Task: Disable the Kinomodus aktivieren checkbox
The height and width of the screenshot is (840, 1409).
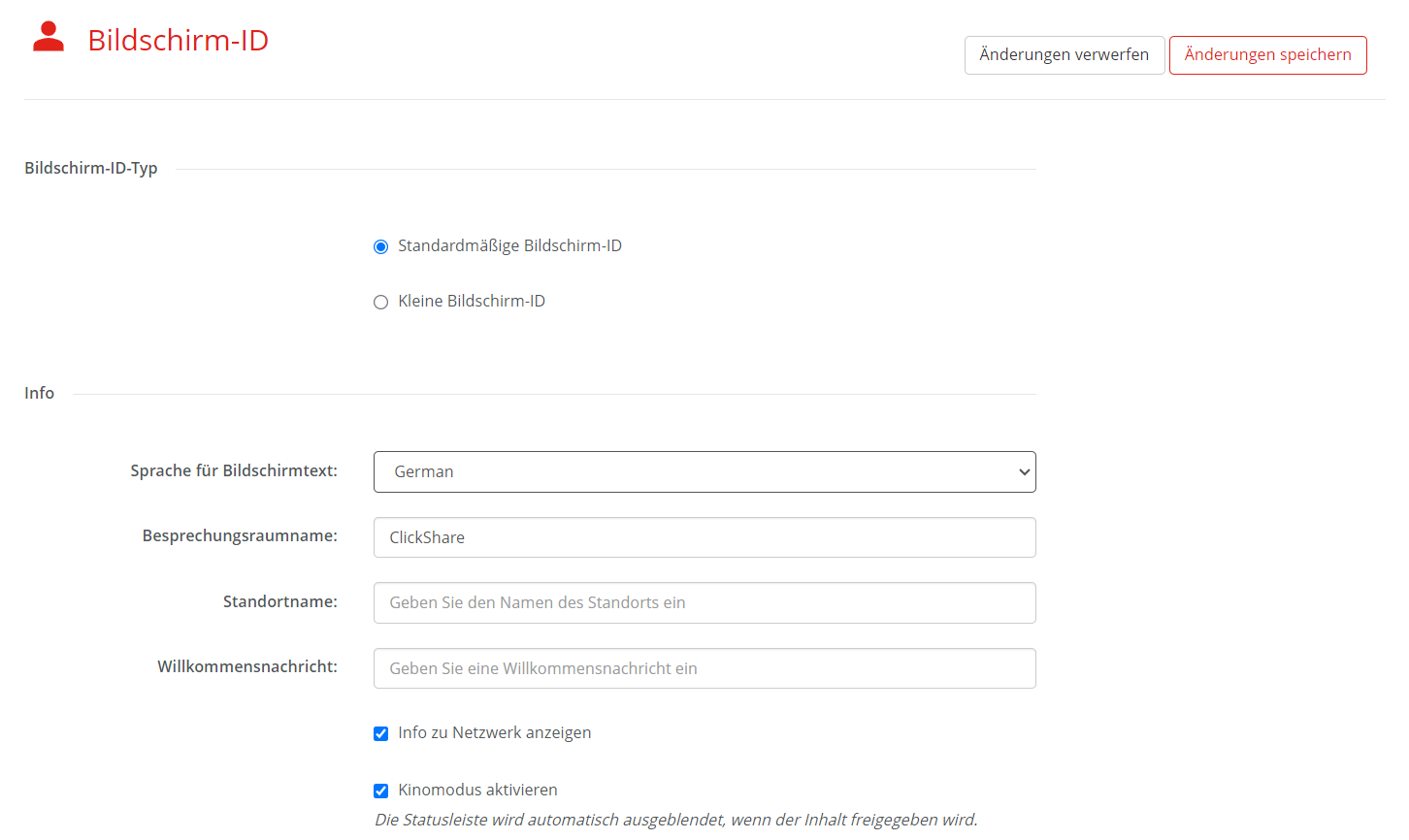Action: point(381,792)
